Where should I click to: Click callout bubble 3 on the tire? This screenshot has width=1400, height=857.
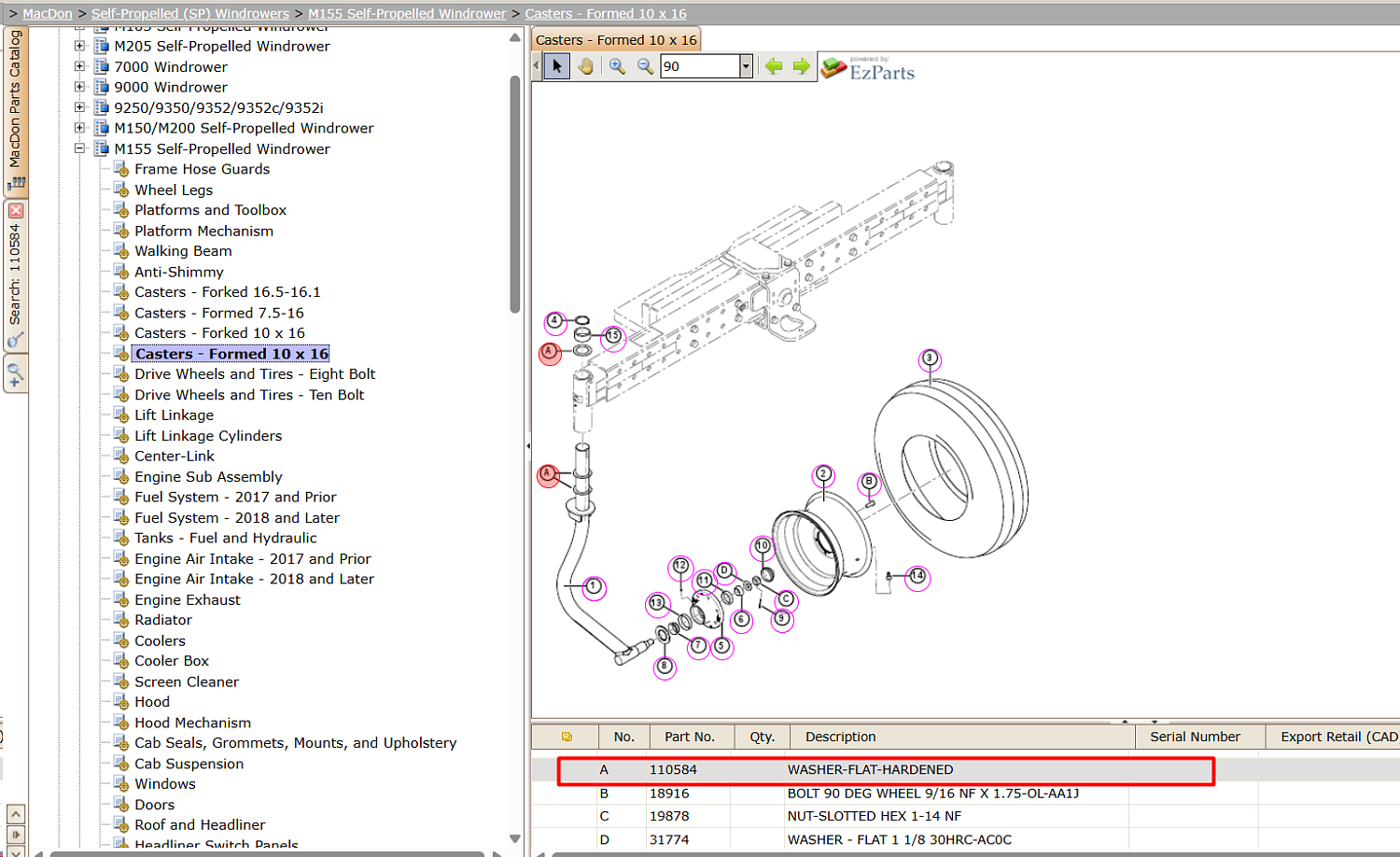coord(929,358)
